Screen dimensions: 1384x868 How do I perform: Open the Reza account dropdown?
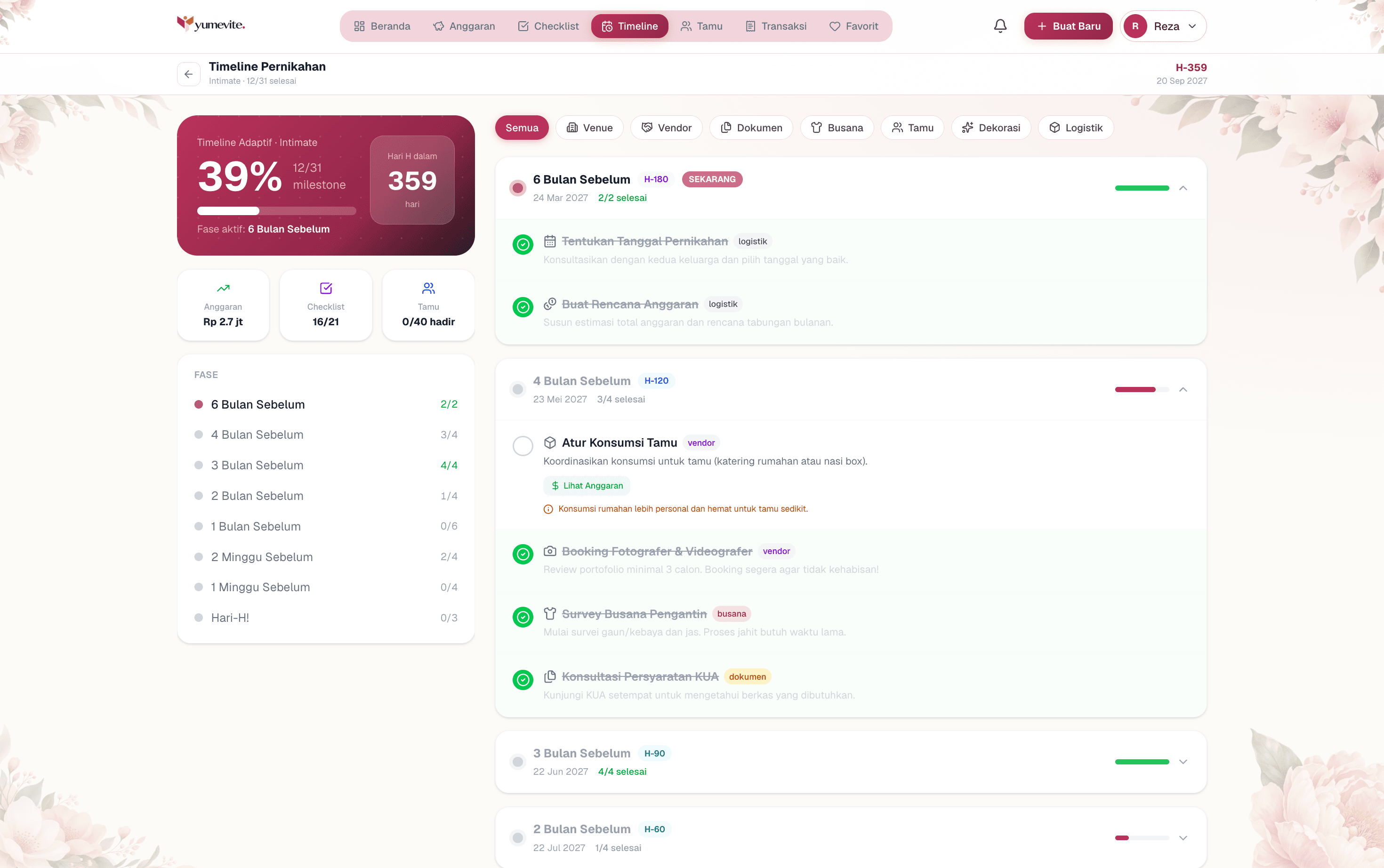point(1163,26)
